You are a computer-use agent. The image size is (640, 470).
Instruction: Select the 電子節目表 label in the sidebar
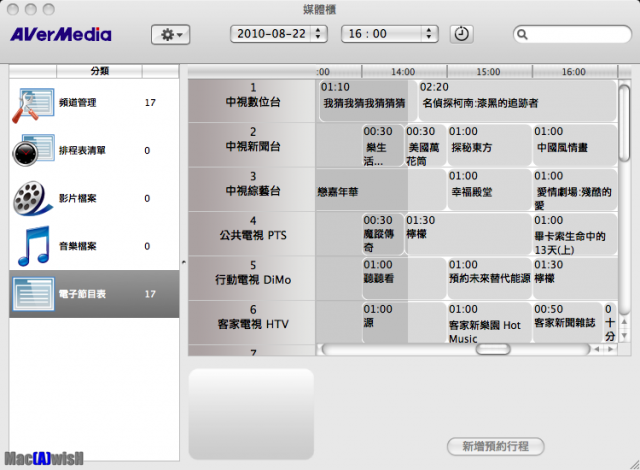click(x=82, y=294)
